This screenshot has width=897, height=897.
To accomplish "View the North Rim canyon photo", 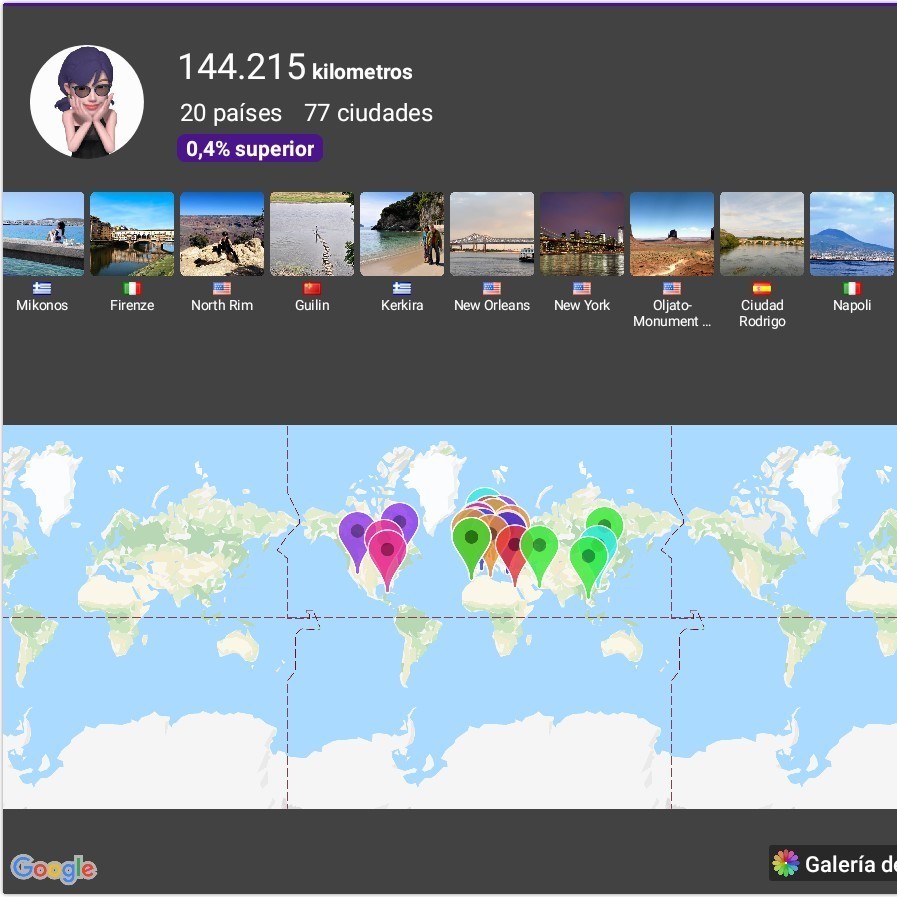I will pyautogui.click(x=222, y=234).
